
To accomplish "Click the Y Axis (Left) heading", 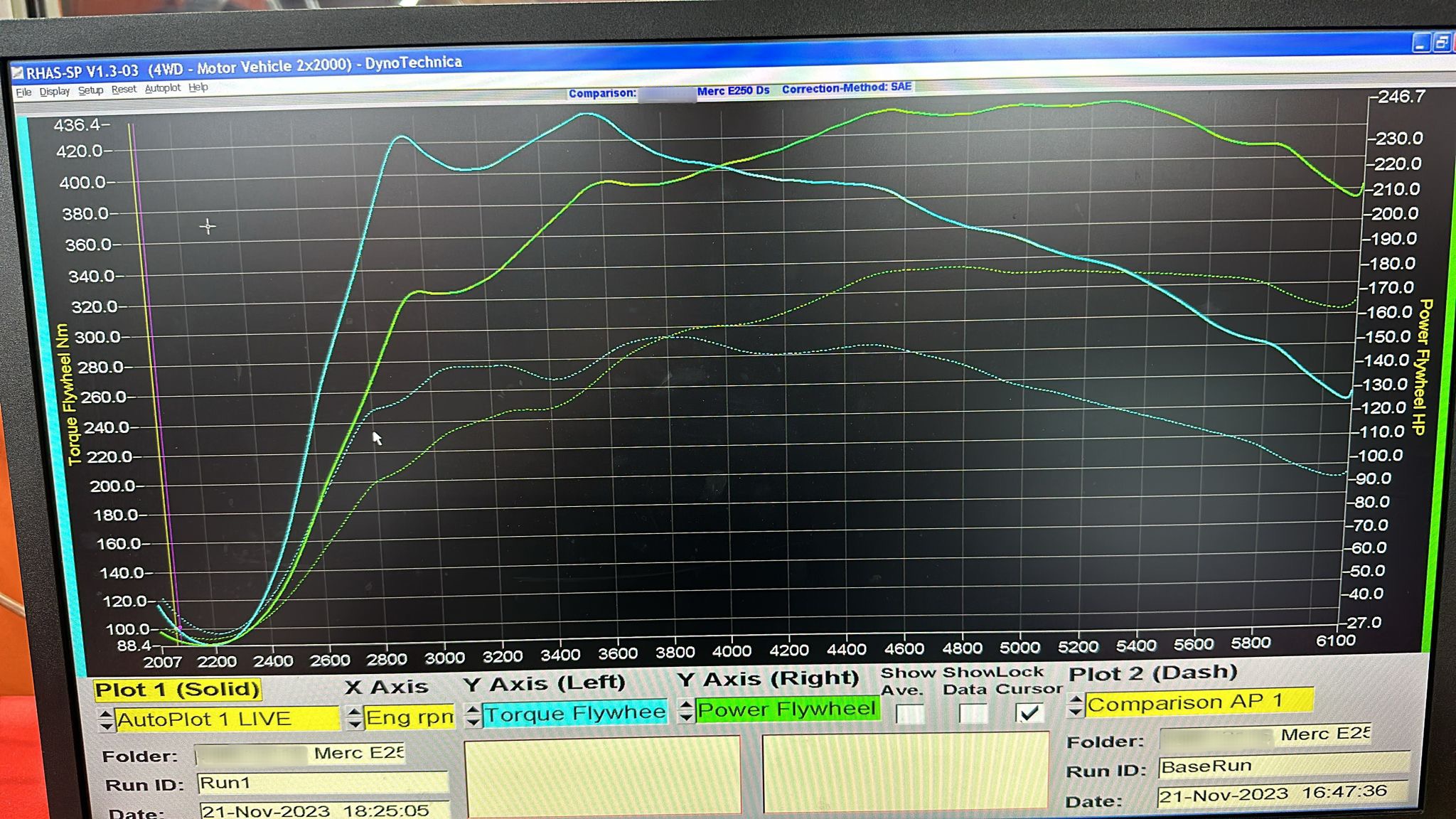I will coord(545,684).
